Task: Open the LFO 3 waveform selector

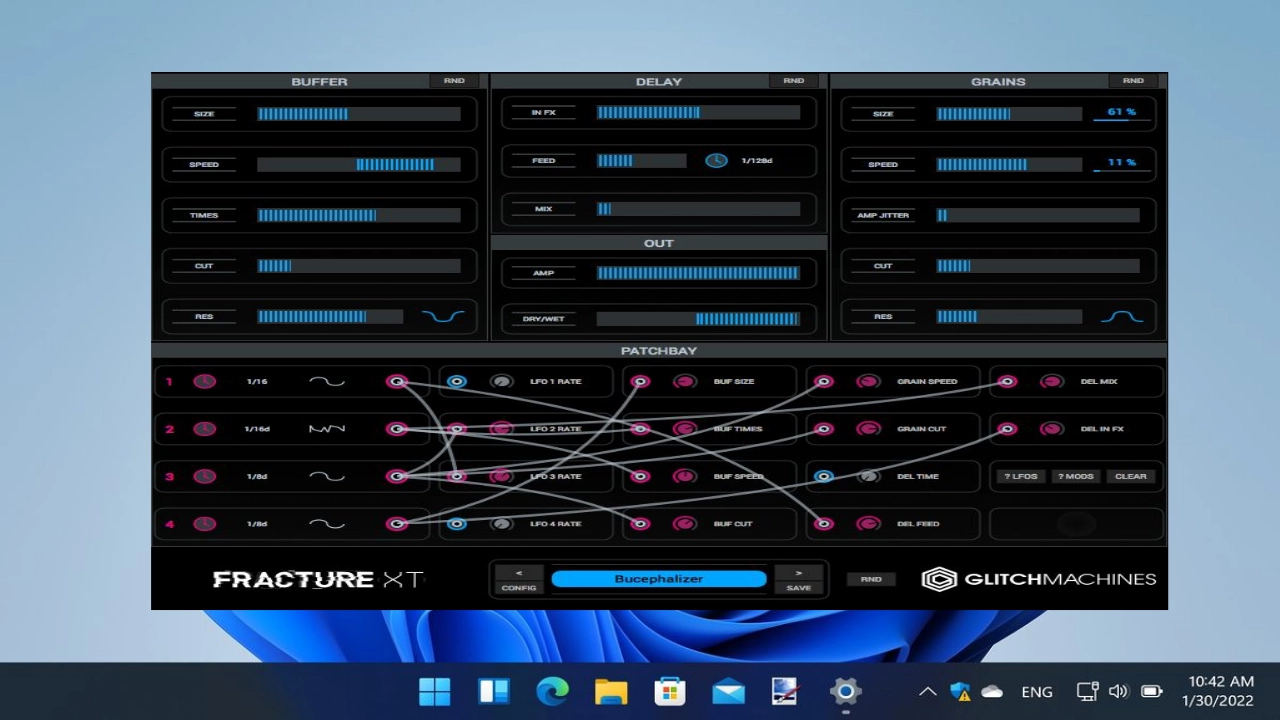Action: [x=327, y=476]
